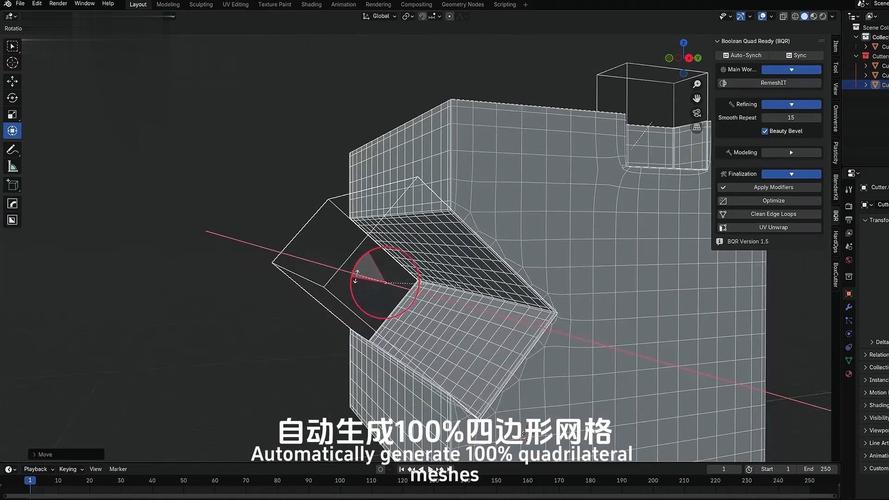
Task: Click the End frame 250 field
Action: pyautogui.click(x=817, y=469)
